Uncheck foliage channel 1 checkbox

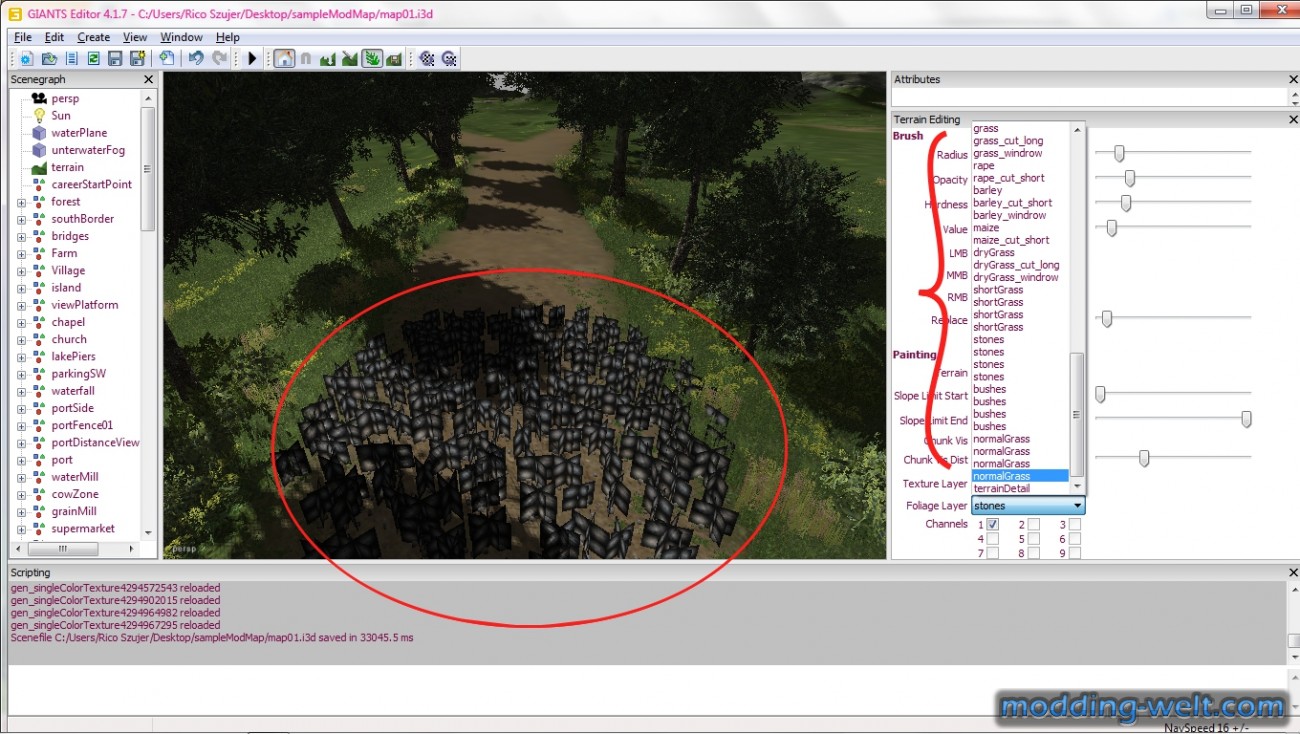(993, 524)
